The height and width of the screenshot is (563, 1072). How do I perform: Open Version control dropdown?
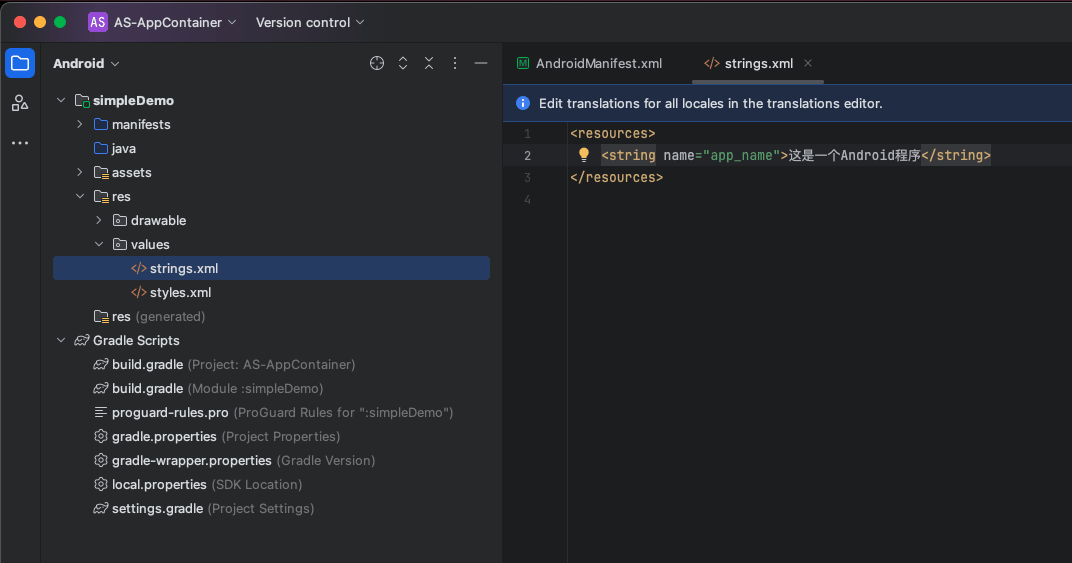click(310, 22)
